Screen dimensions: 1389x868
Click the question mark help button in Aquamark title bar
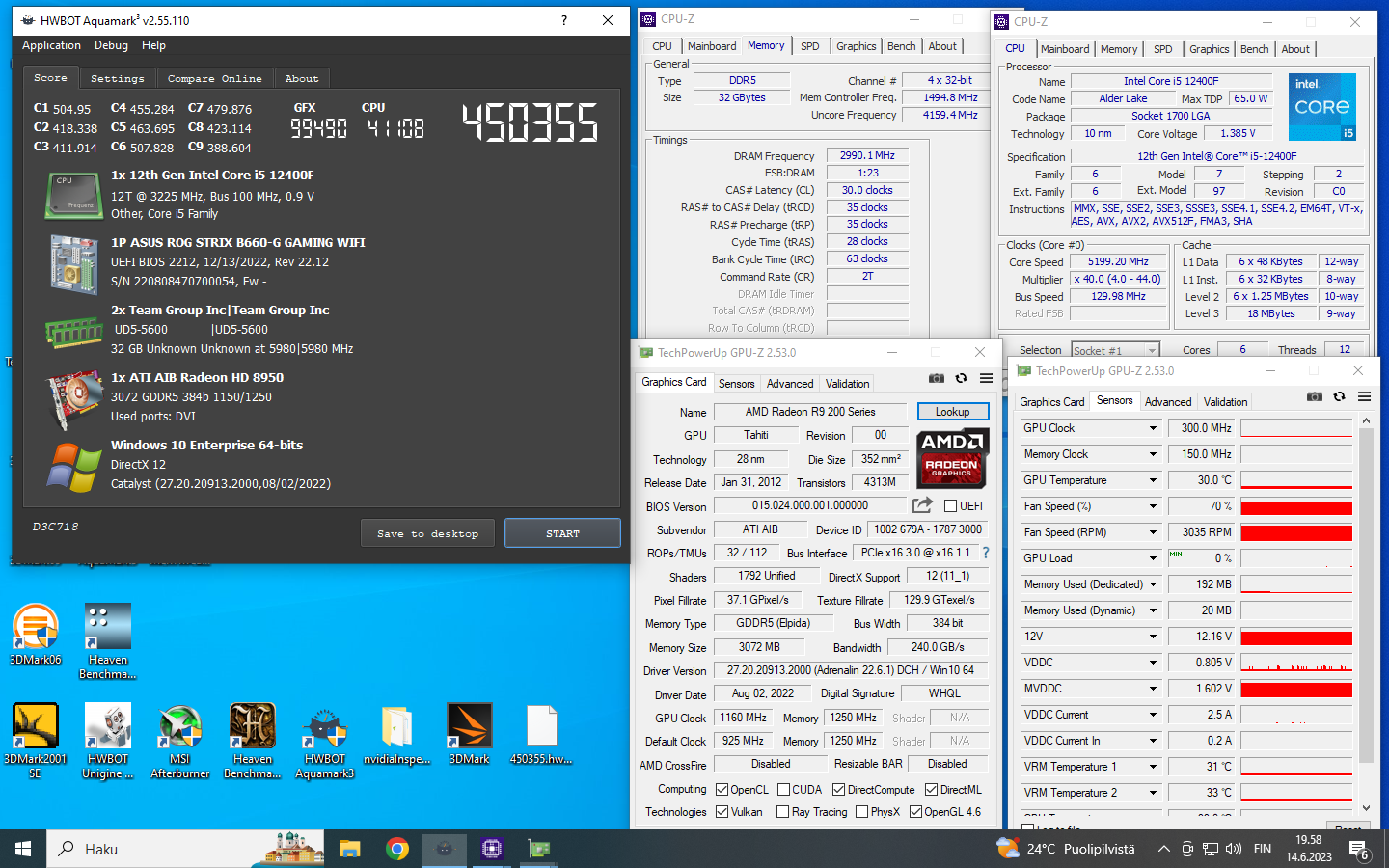click(x=564, y=20)
